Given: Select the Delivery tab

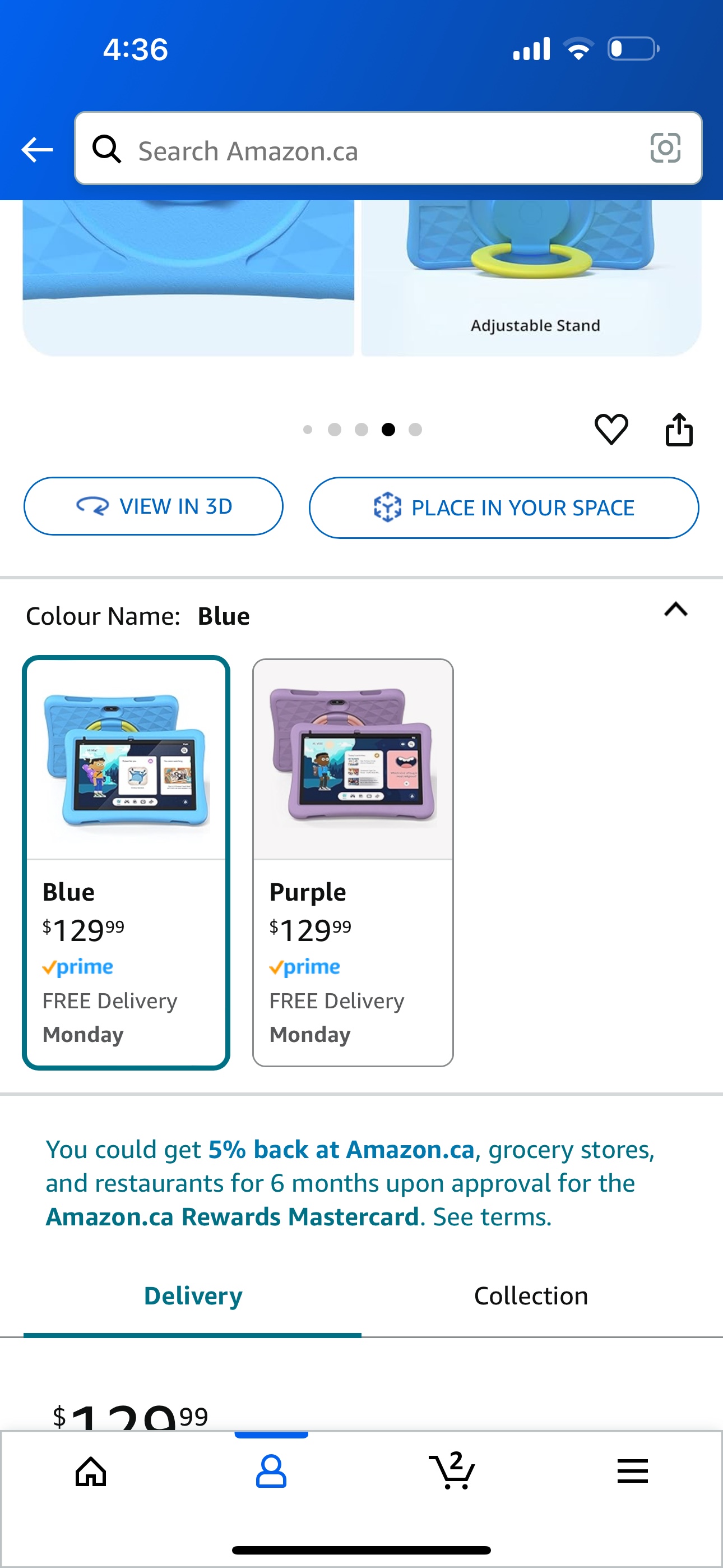Looking at the screenshot, I should point(192,1295).
